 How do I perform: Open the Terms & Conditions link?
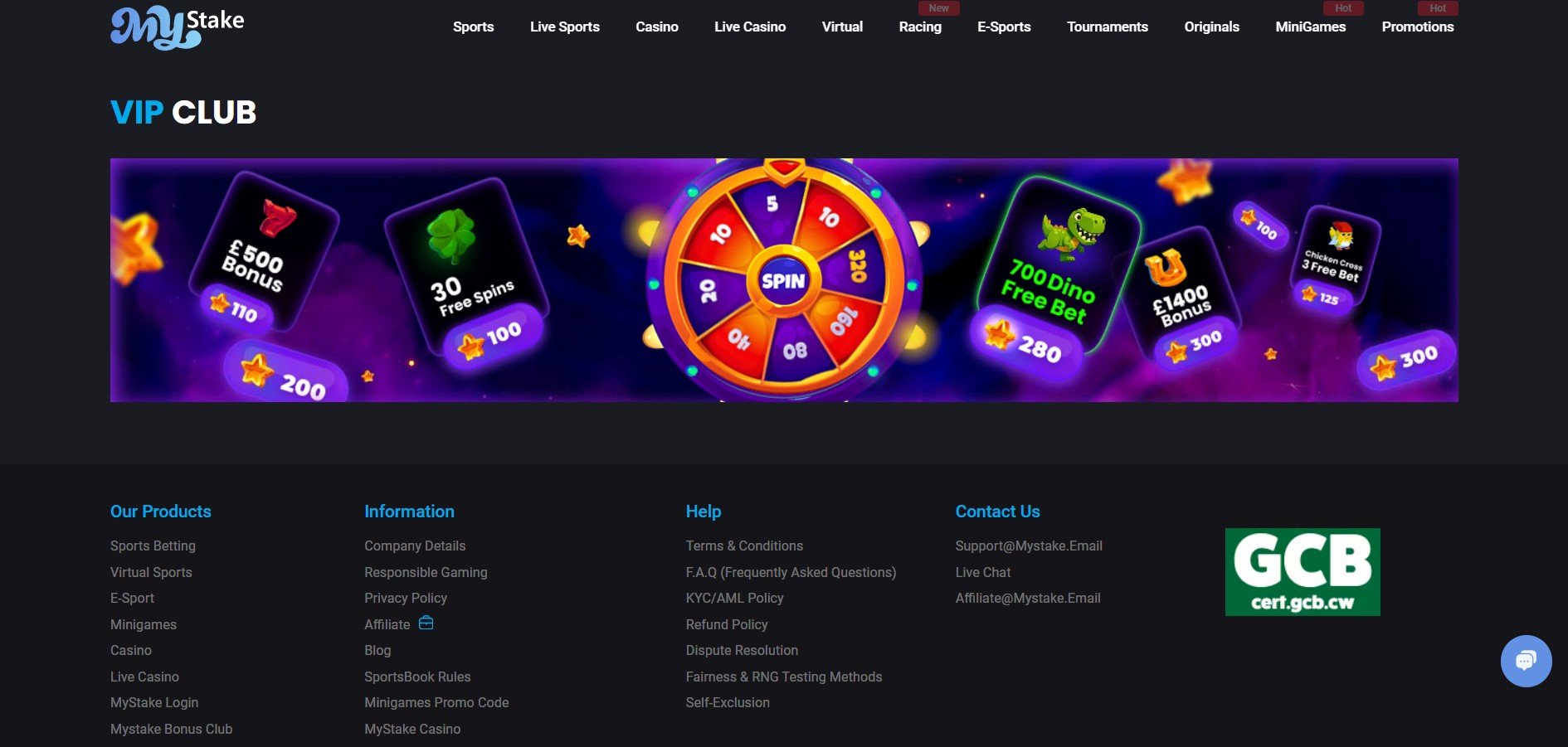pyautogui.click(x=744, y=546)
